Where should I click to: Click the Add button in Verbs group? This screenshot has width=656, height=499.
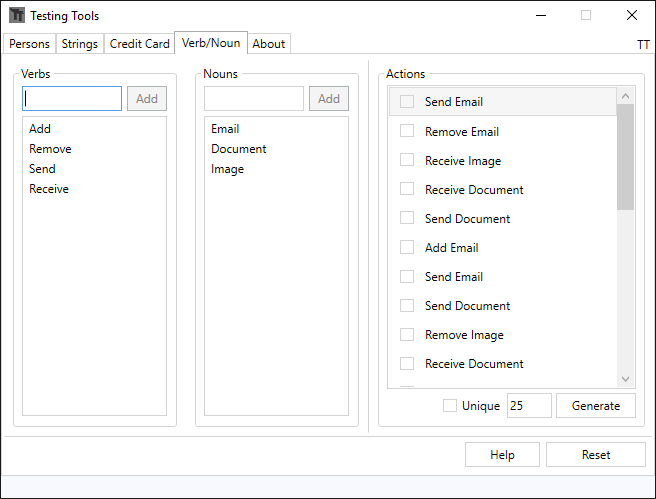click(x=147, y=99)
